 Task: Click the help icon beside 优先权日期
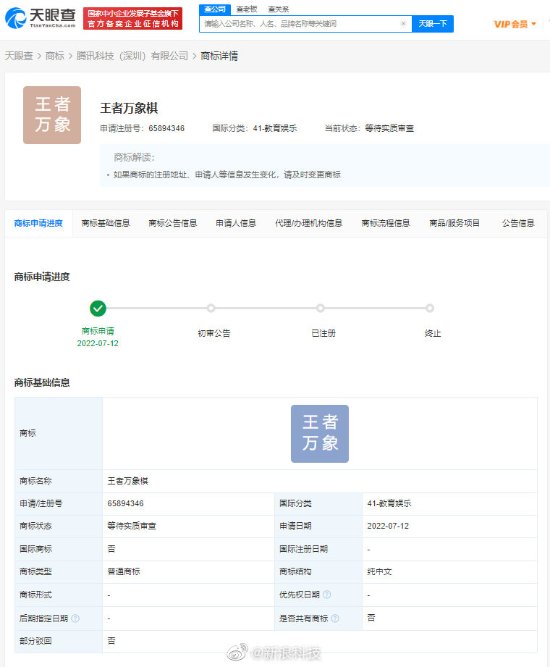coord(327,595)
